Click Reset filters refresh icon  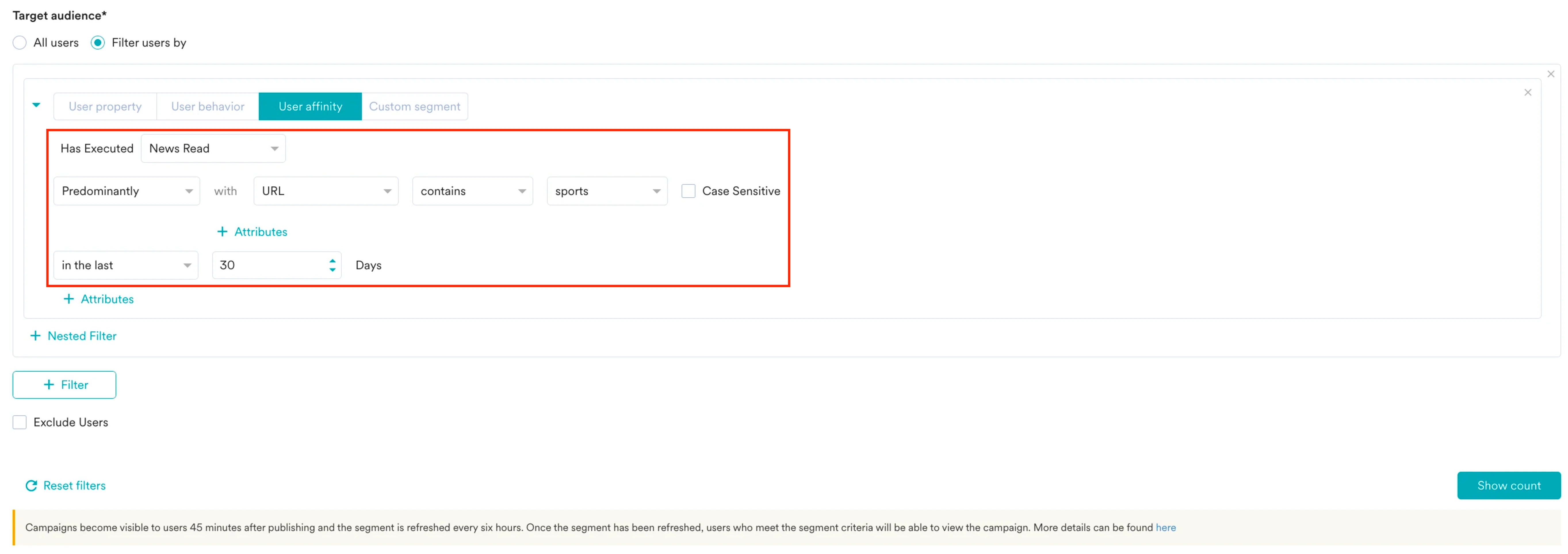click(31, 485)
